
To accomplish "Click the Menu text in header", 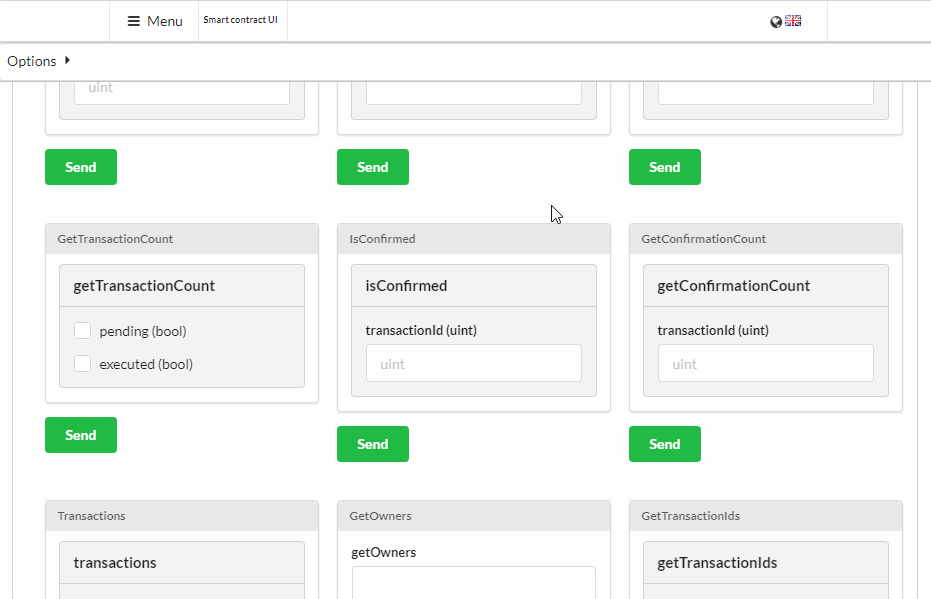I will coord(164,21).
